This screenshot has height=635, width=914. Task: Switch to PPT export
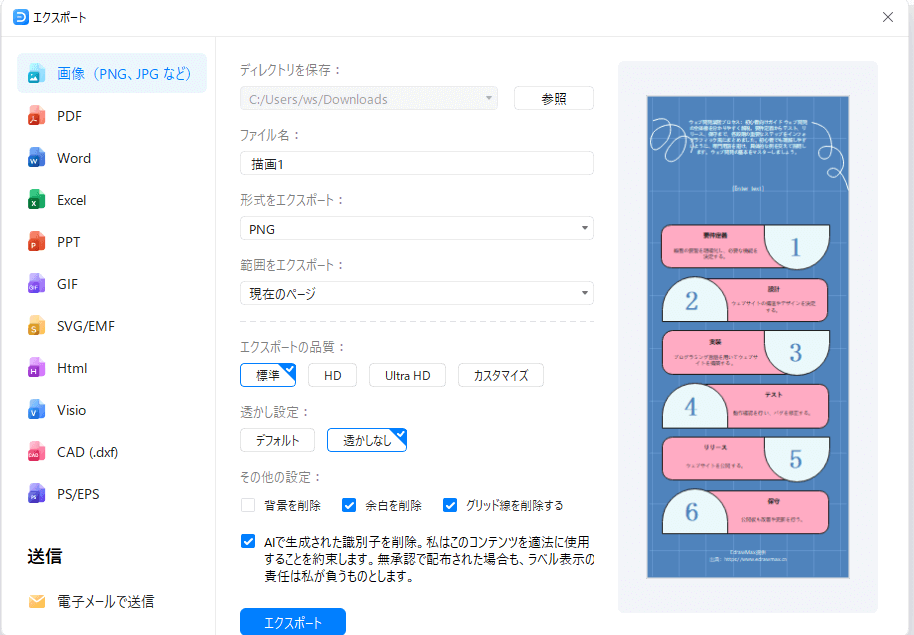tap(73, 241)
